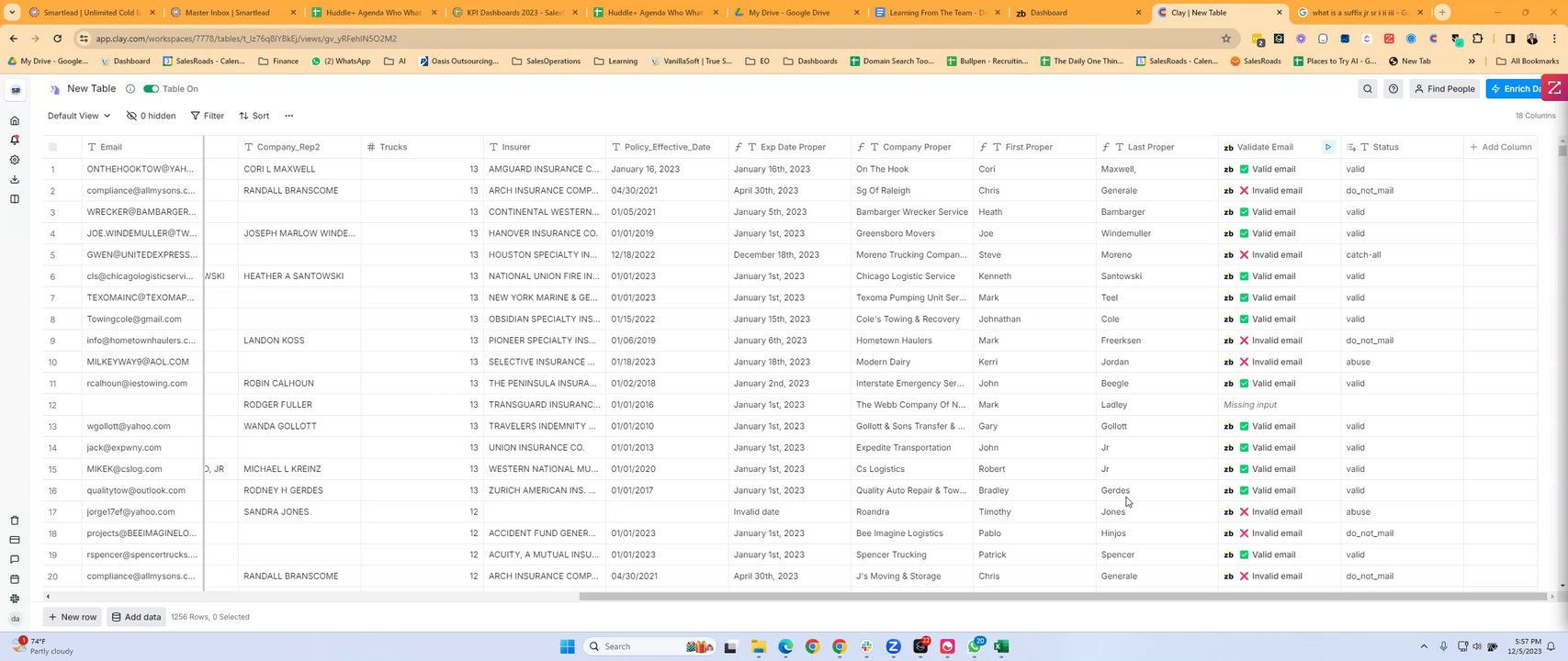Select the Missing input cell in row 12
Screen dimensions: 1568x661
click(x=1280, y=405)
